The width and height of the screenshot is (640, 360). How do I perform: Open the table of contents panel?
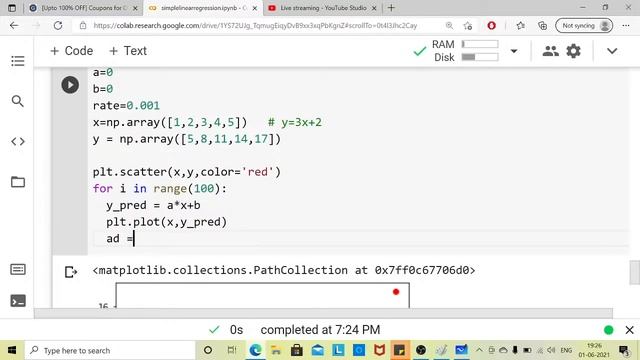[x=18, y=61]
